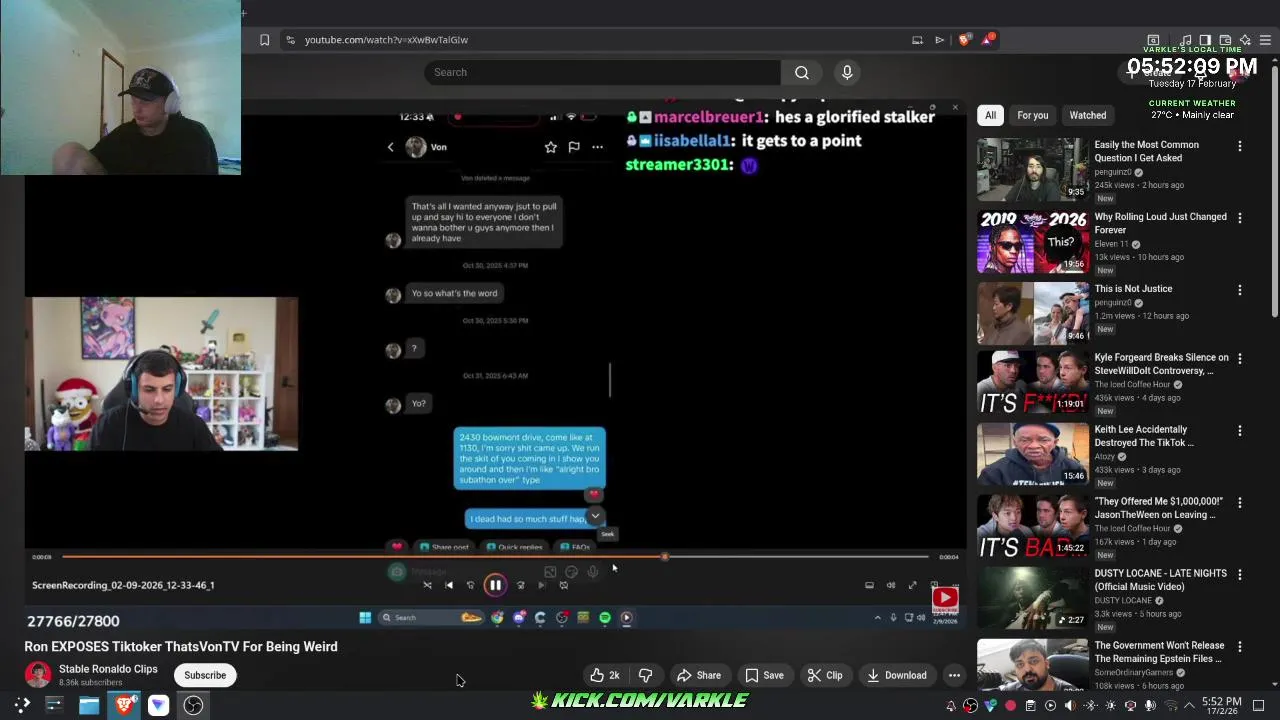Open the Kyle Forgeard 1:19:01 video thumbnail
The image size is (1280, 720).
tap(1033, 382)
